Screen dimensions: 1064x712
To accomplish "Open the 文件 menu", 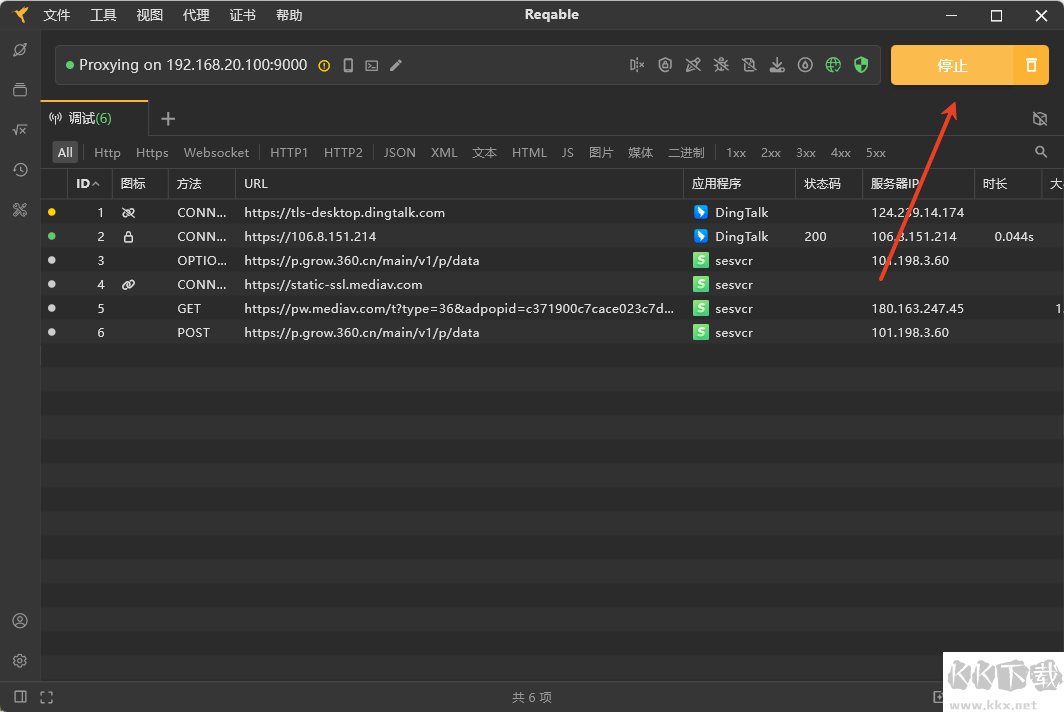I will point(57,15).
